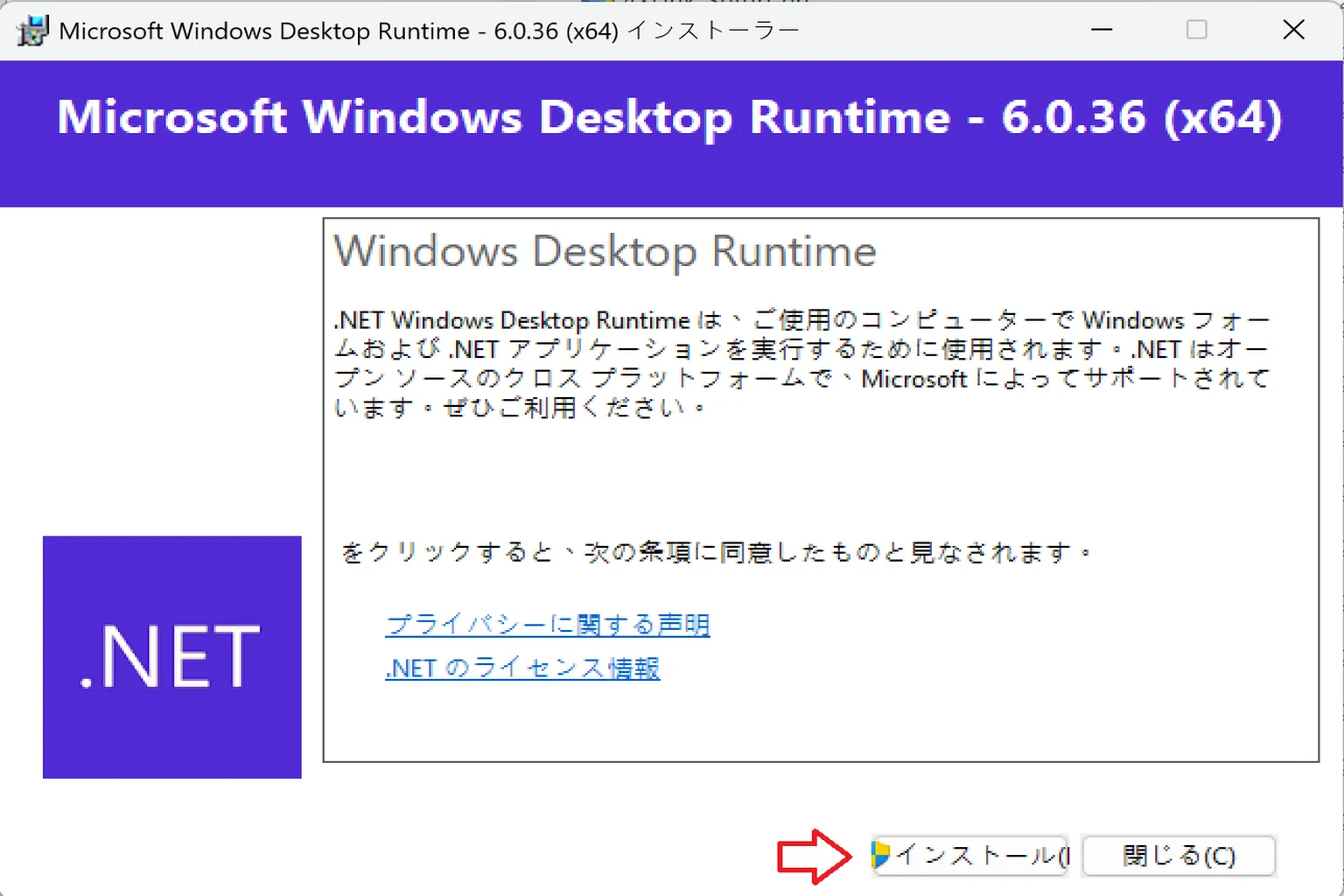
Task: Click the 閉じる(C) button
Action: (x=1179, y=856)
